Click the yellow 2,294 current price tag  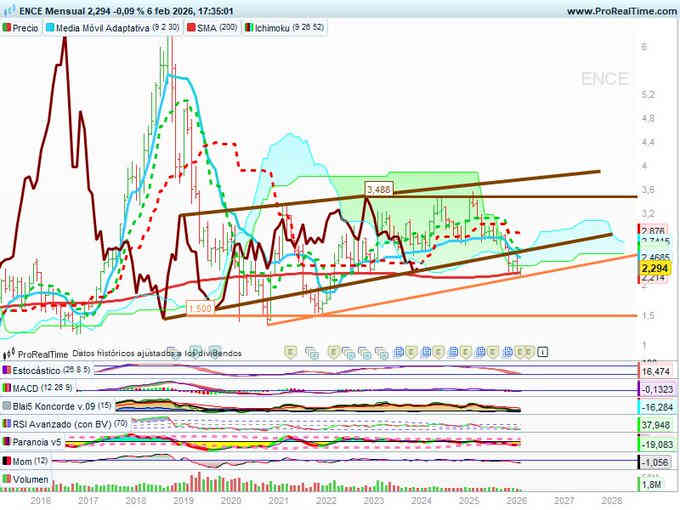tap(654, 268)
